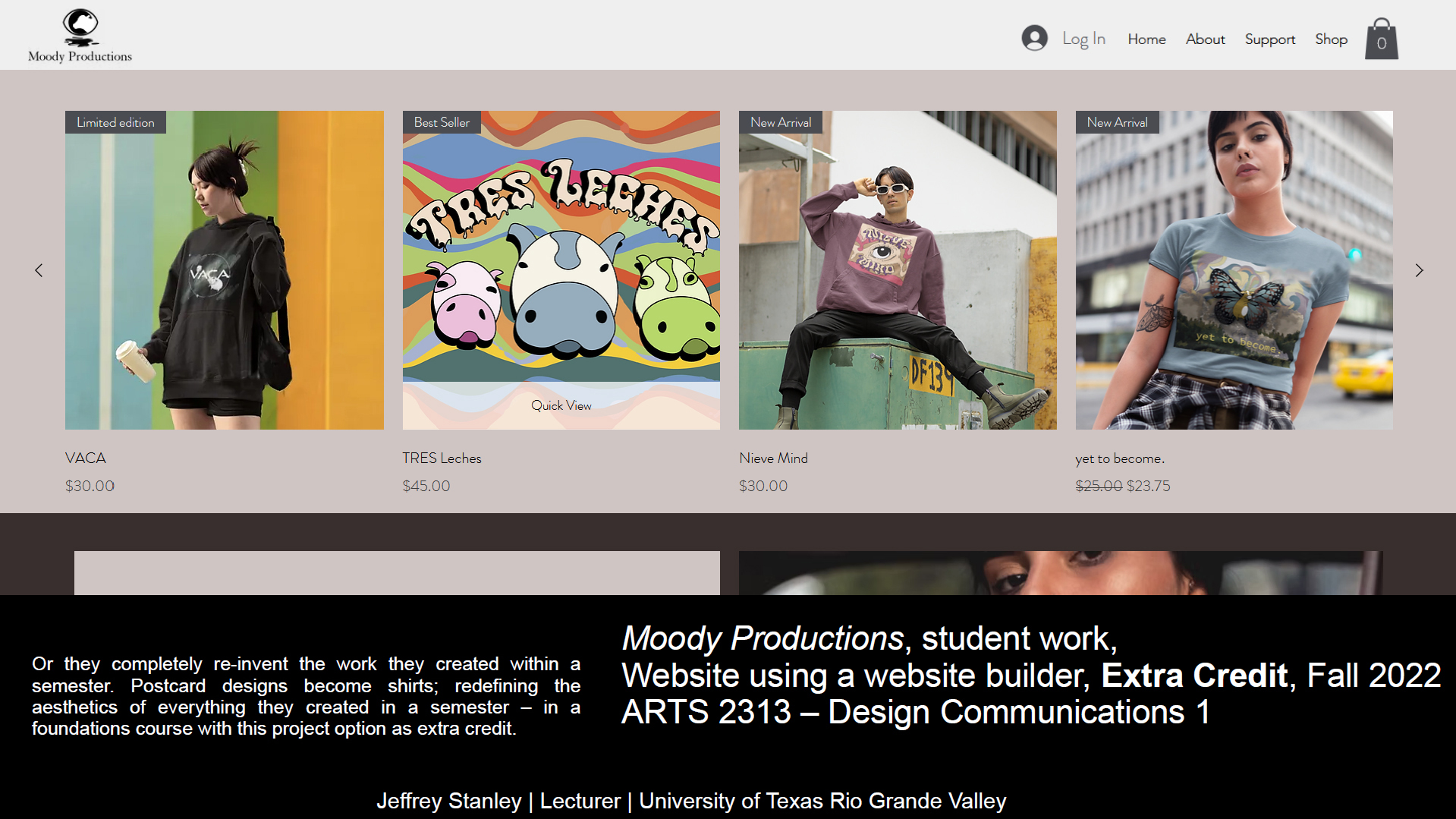Go to the Support page
This screenshot has width=1456, height=819.
1269,39
